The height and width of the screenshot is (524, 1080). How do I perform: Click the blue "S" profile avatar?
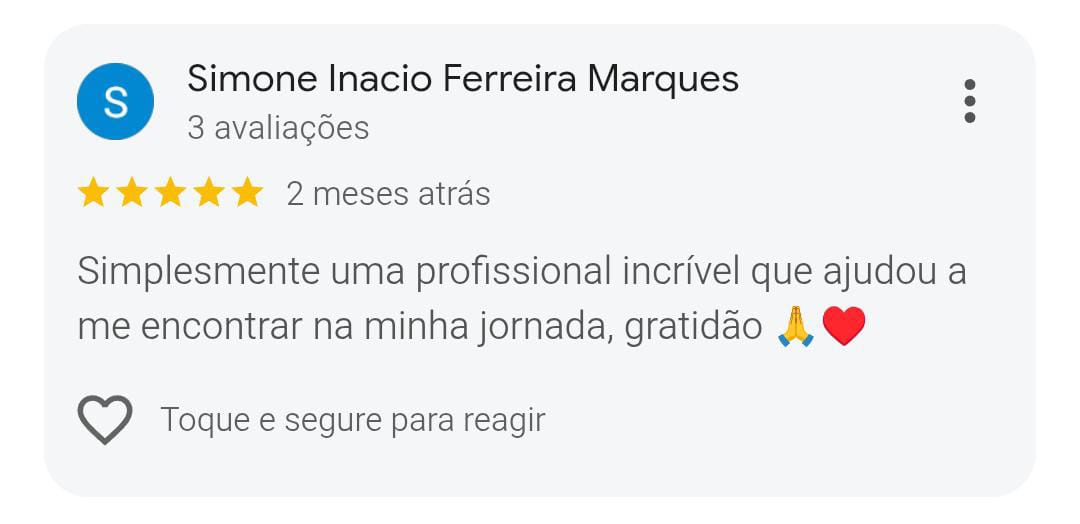[115, 101]
